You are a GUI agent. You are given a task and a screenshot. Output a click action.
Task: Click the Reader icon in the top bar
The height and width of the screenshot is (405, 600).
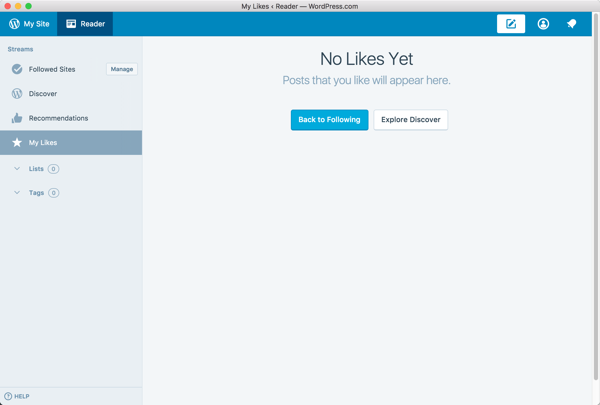pos(71,24)
